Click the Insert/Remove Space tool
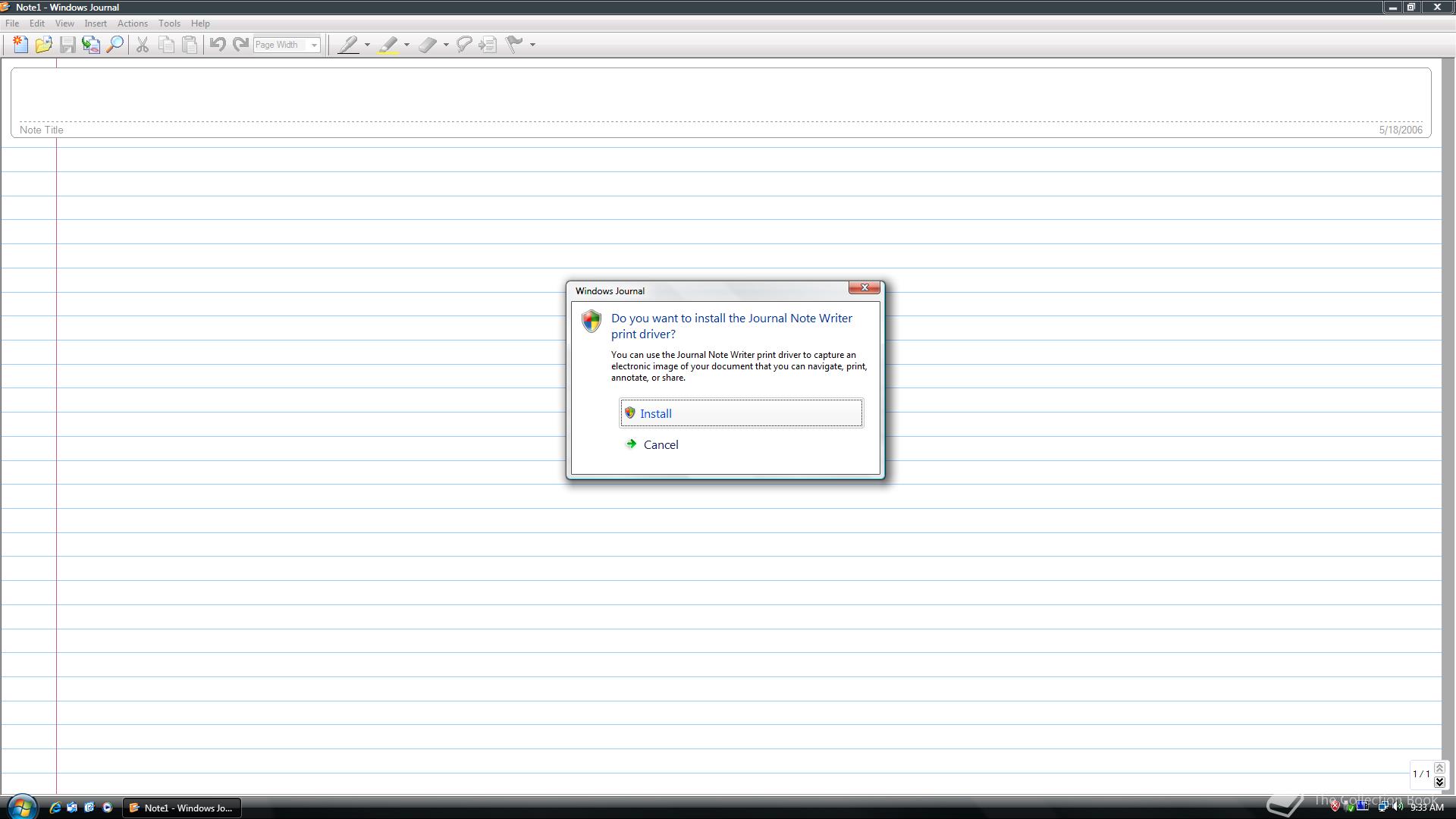The image size is (1456, 819). click(x=488, y=45)
